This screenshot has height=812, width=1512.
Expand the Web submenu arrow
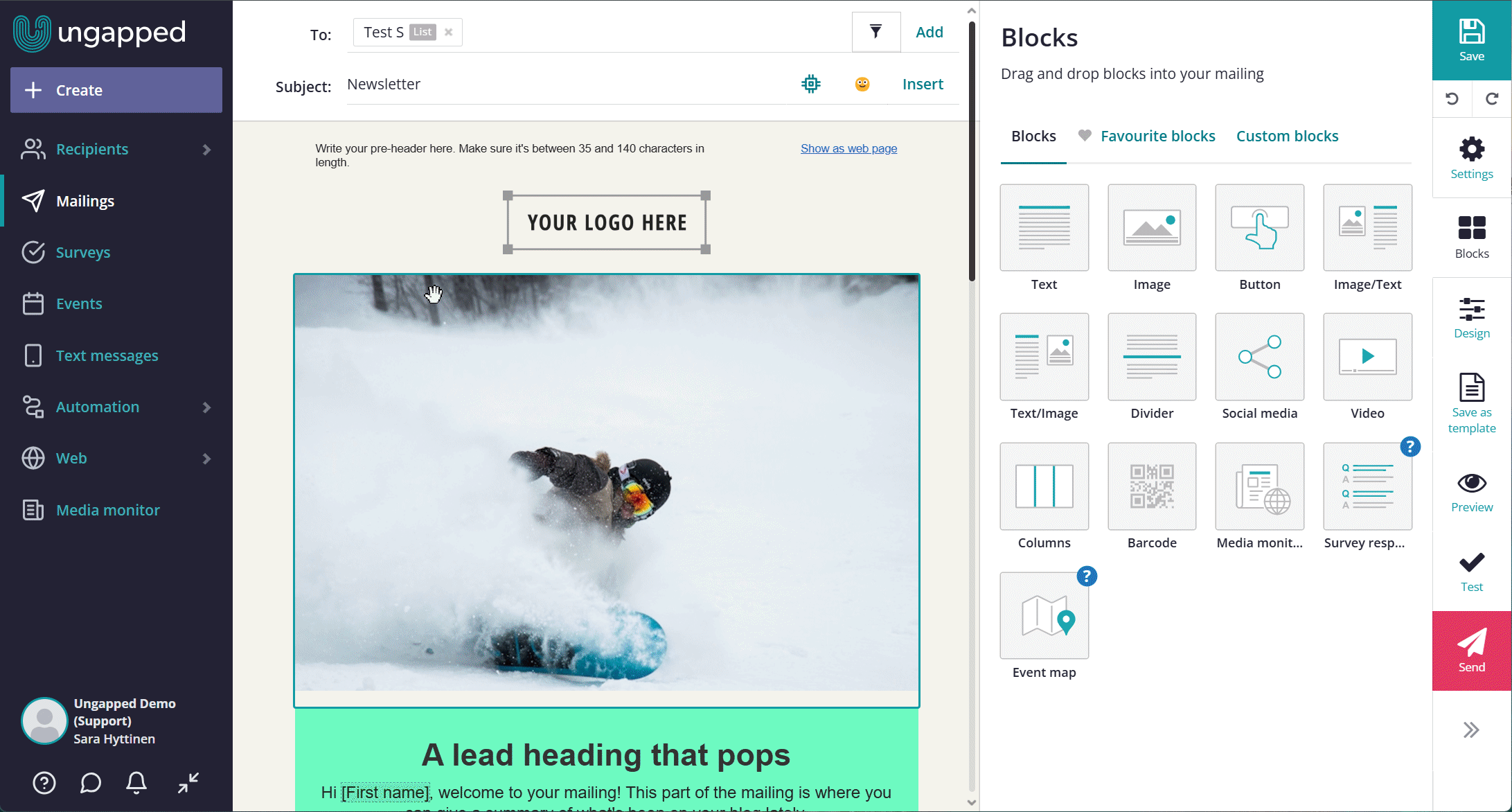pyautogui.click(x=206, y=459)
